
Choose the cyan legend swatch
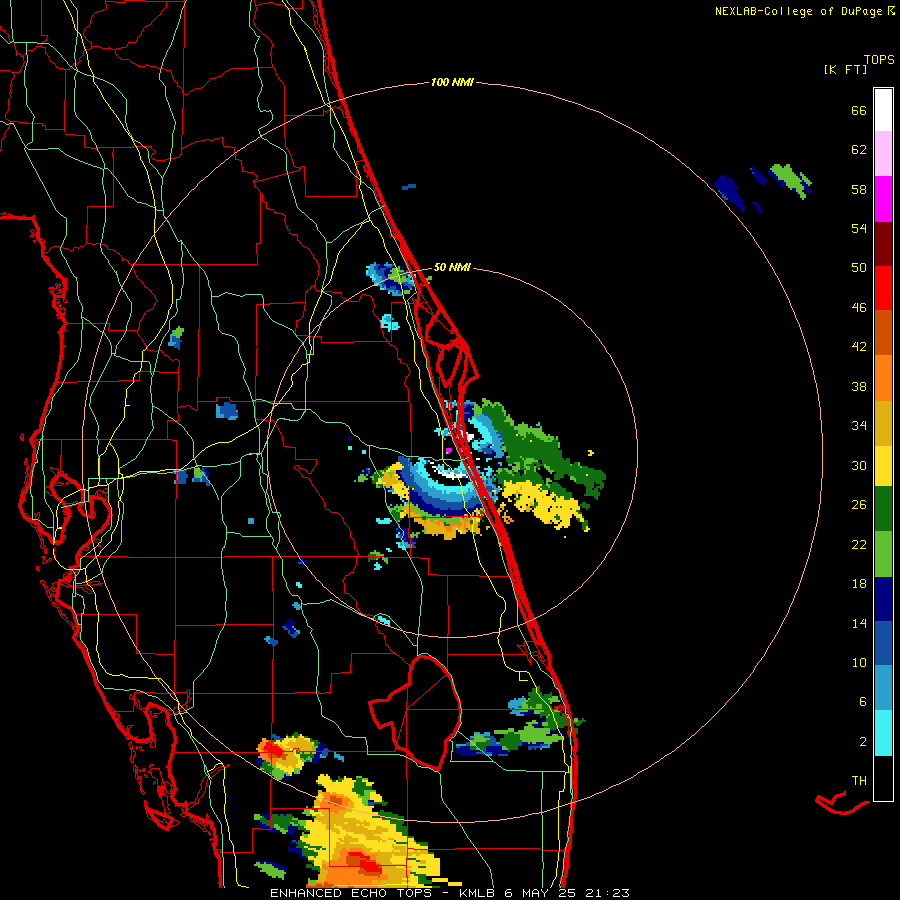click(883, 733)
